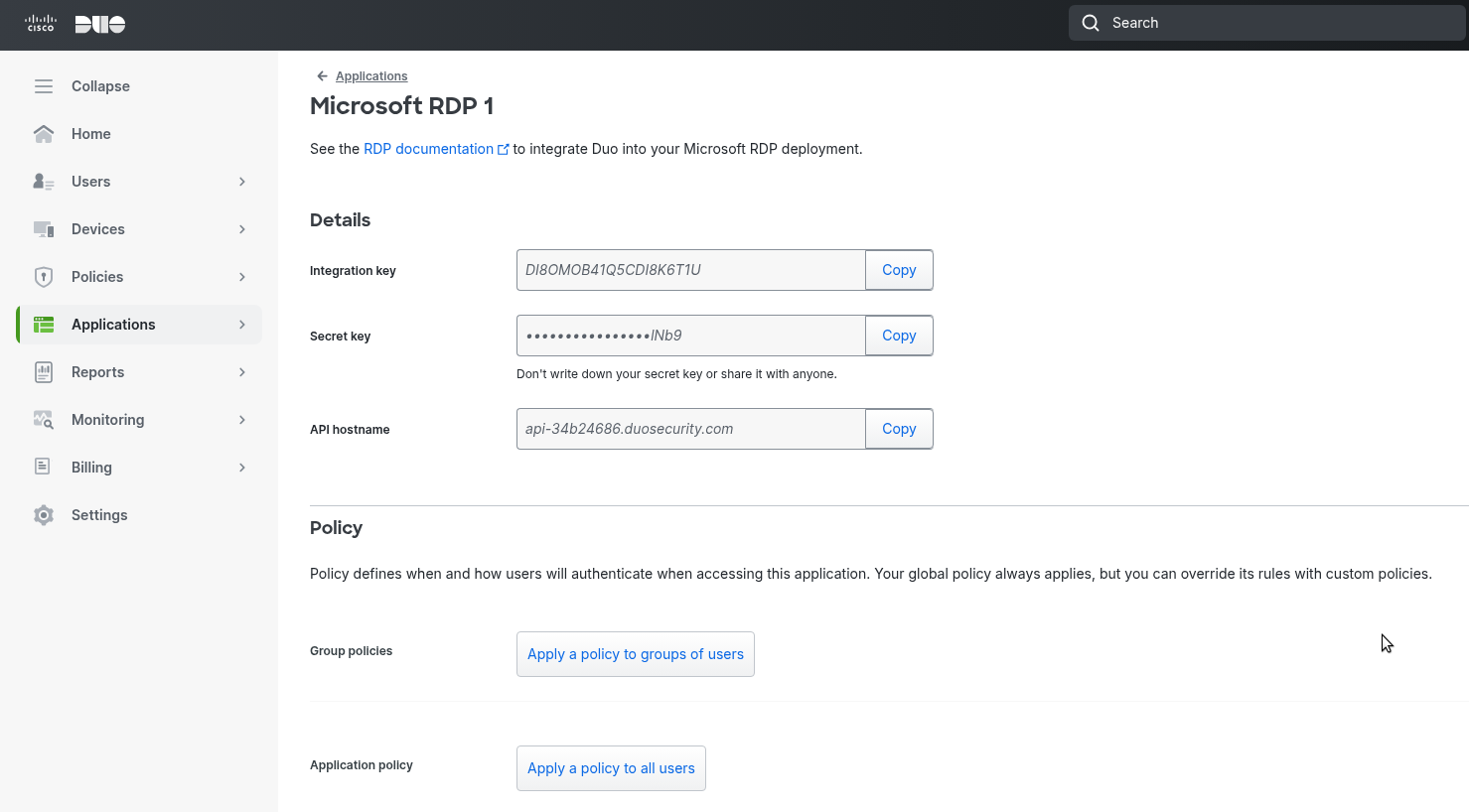
Task: Click the Users sidebar icon
Action: 44,182
